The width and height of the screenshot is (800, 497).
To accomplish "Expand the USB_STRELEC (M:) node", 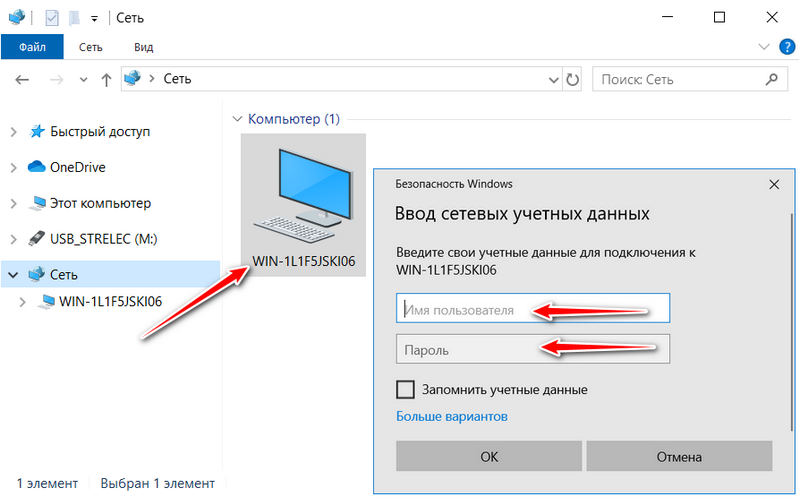I will coord(14,239).
